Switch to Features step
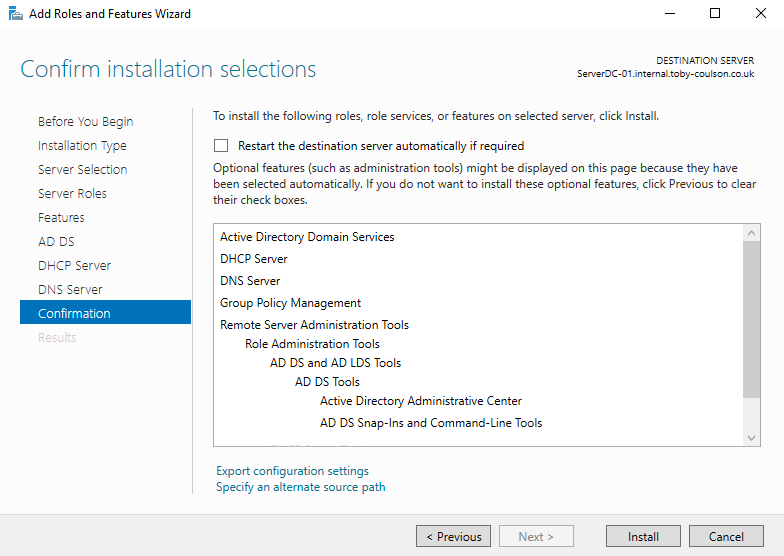The height and width of the screenshot is (556, 784). click(x=61, y=217)
